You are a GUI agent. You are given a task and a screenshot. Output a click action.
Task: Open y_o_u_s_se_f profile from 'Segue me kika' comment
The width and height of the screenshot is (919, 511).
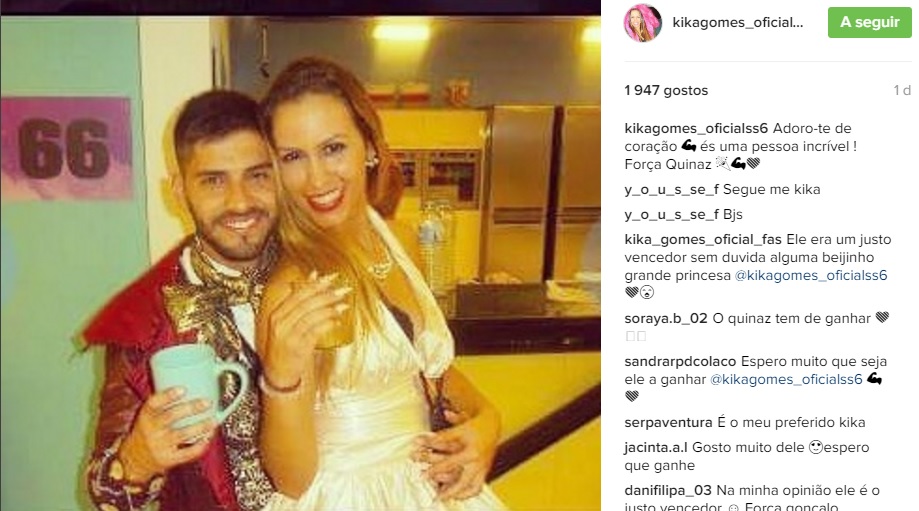[672, 189]
